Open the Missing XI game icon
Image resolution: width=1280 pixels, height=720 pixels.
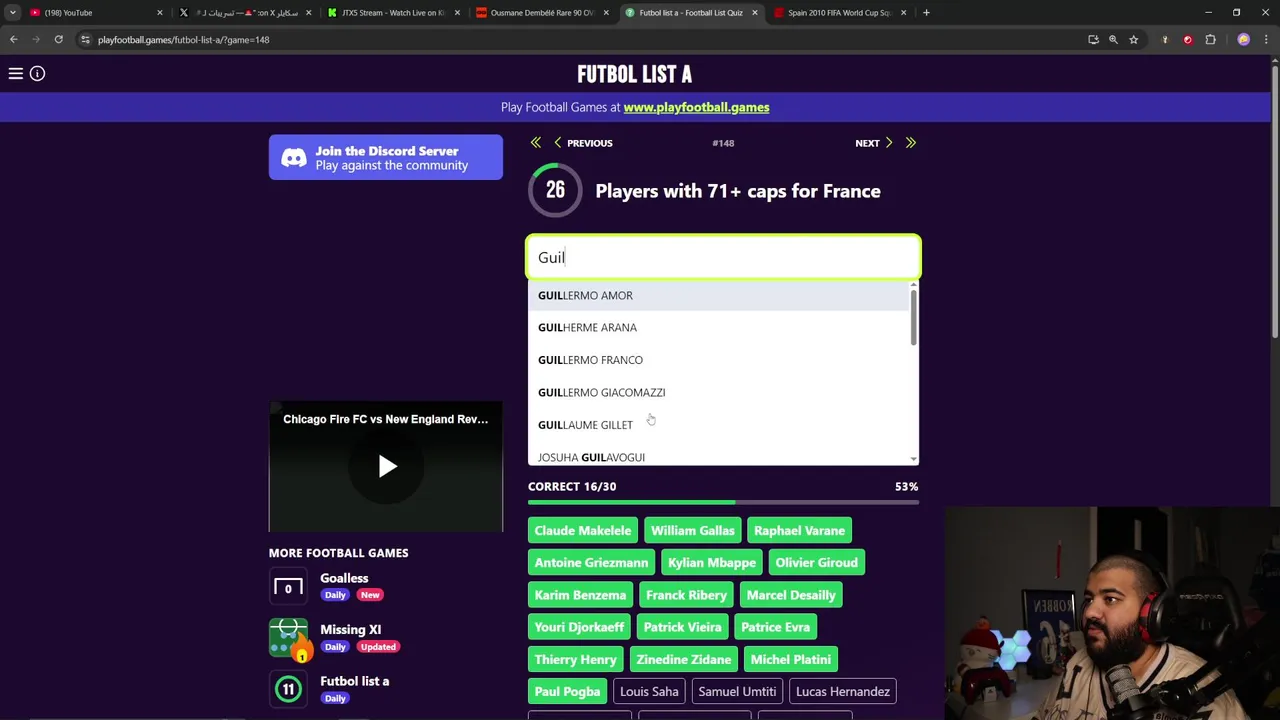288,638
